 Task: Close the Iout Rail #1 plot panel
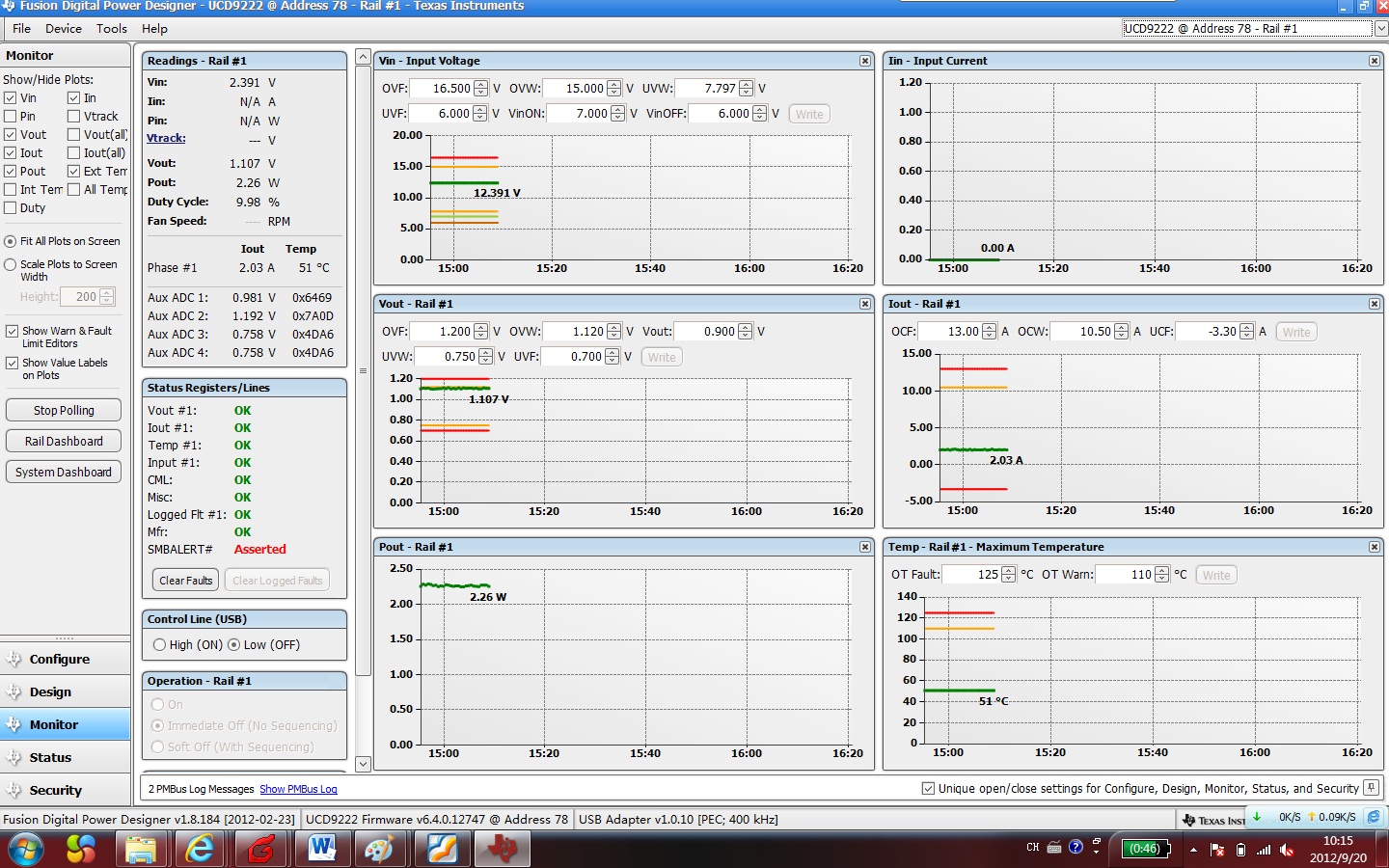coord(1375,304)
